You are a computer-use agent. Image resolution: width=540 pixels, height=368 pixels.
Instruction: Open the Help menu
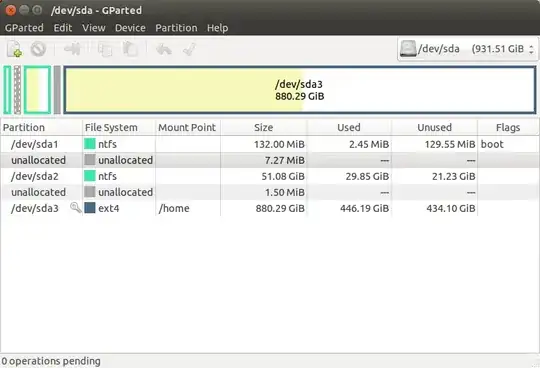pos(217,28)
